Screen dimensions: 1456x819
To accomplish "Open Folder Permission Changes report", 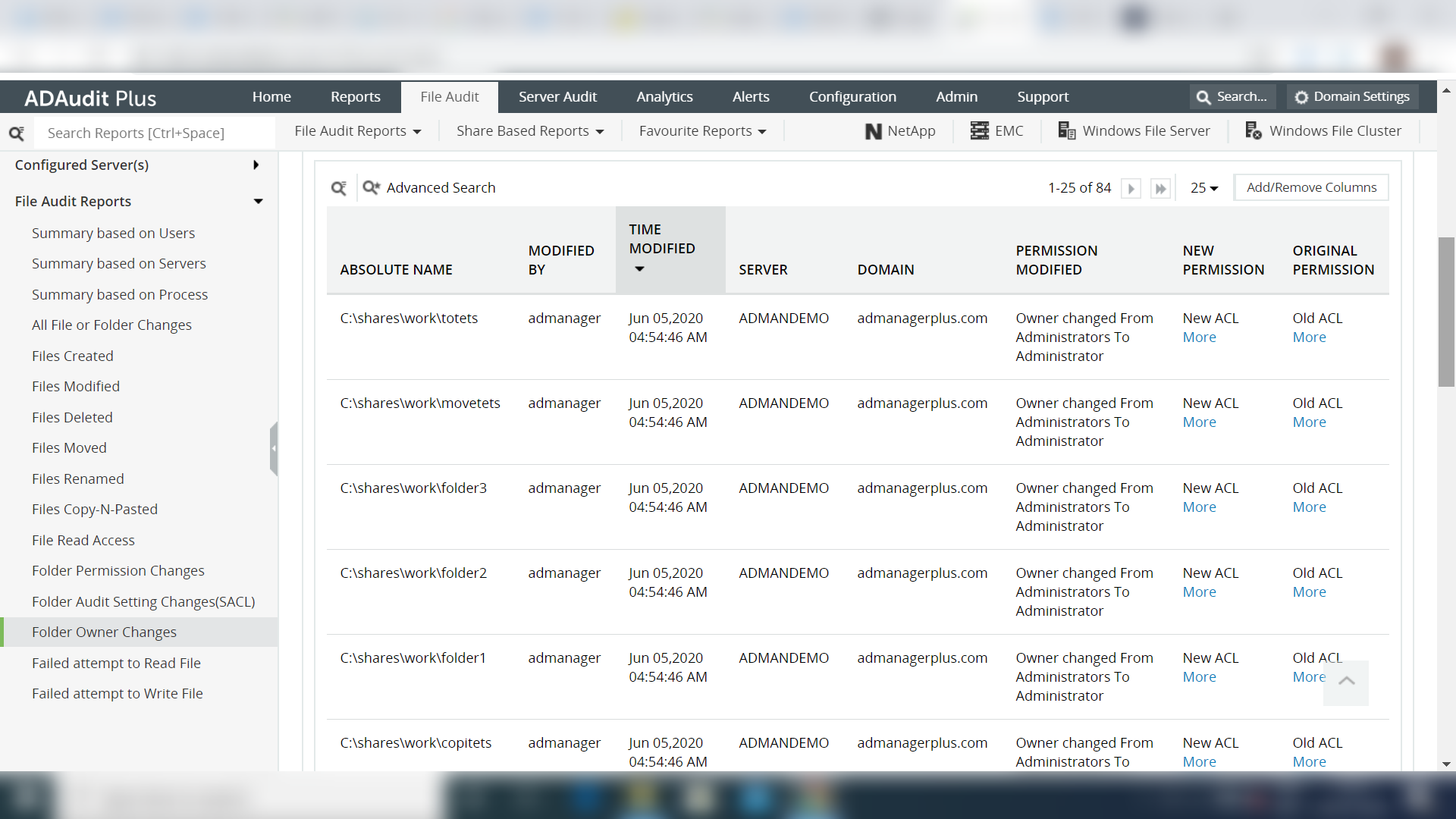I will pyautogui.click(x=118, y=570).
